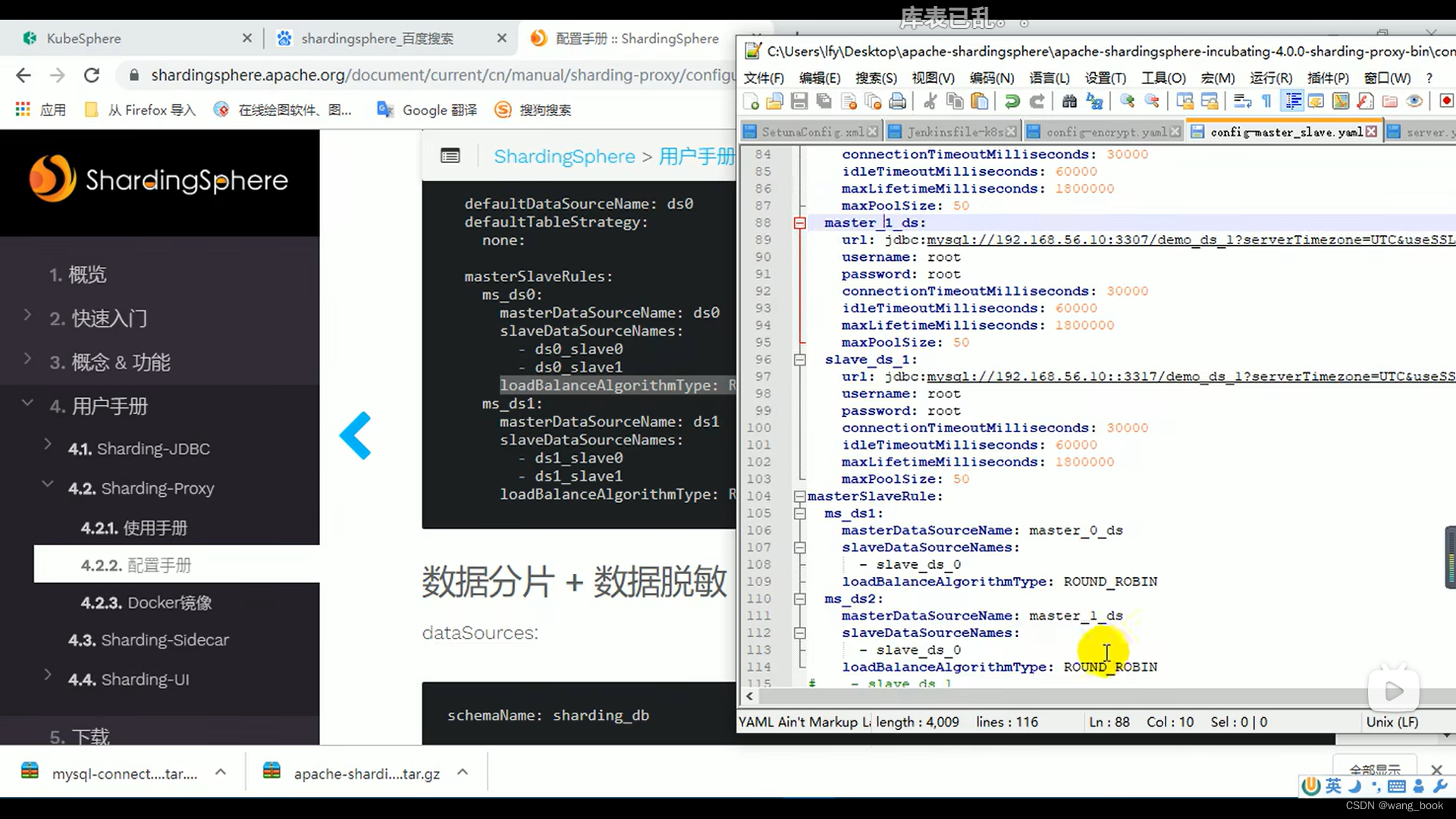Viewport: 1456px width, 819px height.
Task: Open 4.2.1 使用手册 sidebar link
Action: tap(134, 528)
